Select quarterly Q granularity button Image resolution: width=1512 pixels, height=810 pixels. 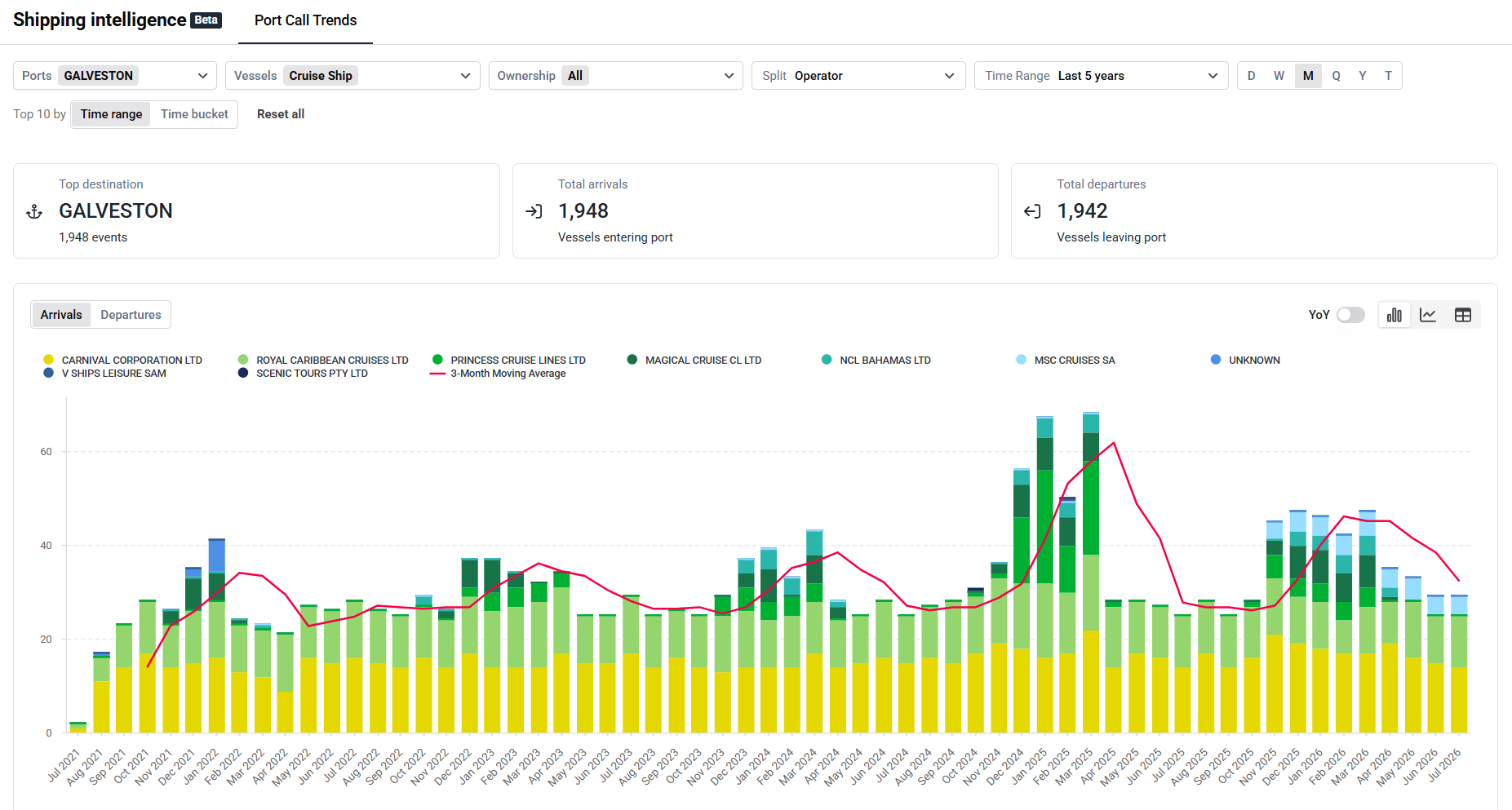pos(1336,76)
